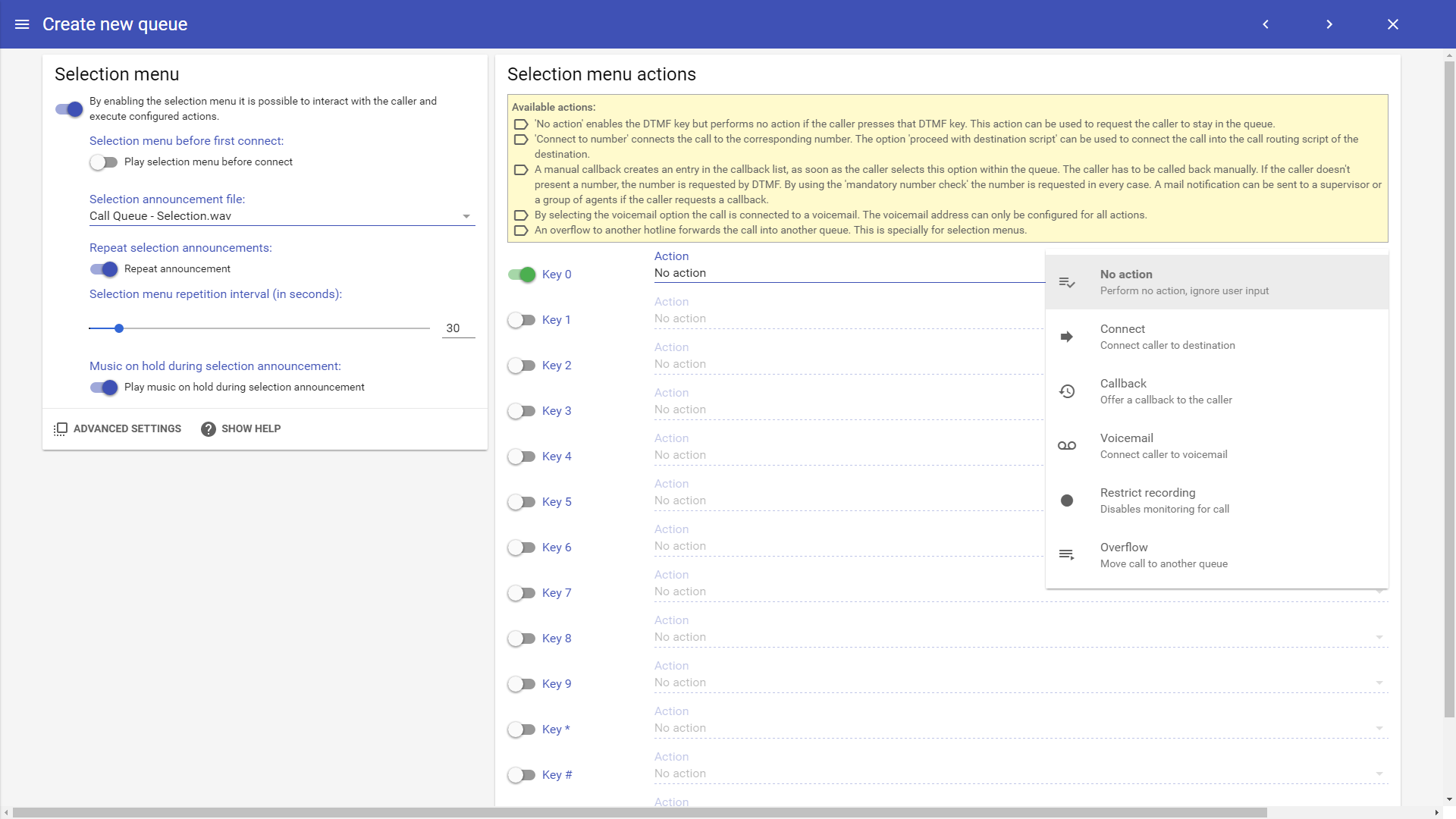
Task: Open the hamburger navigation menu
Action: pos(22,24)
